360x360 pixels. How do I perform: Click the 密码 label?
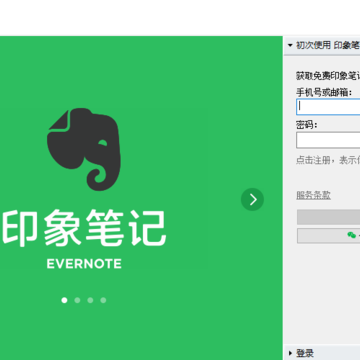[307, 125]
